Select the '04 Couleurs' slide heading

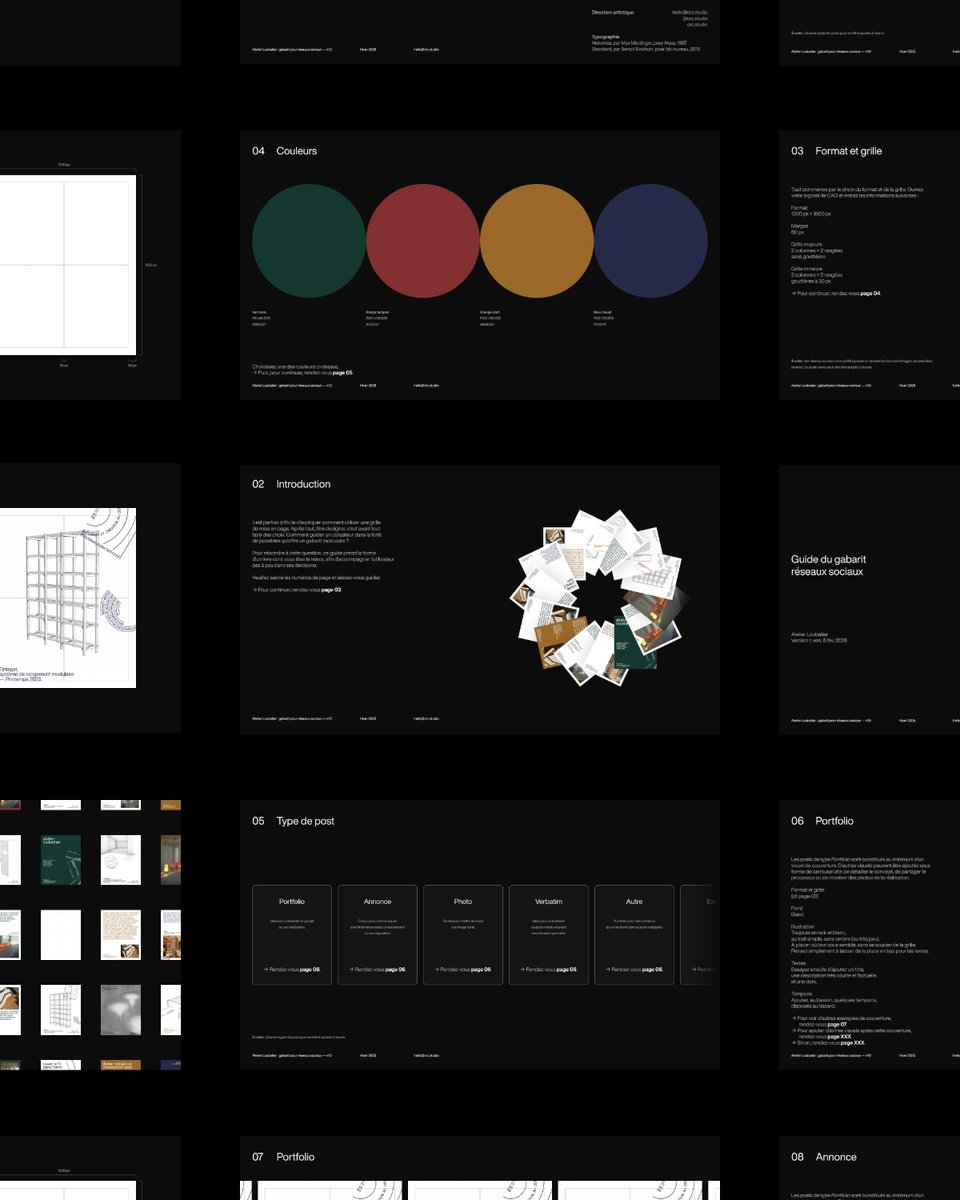tap(285, 151)
